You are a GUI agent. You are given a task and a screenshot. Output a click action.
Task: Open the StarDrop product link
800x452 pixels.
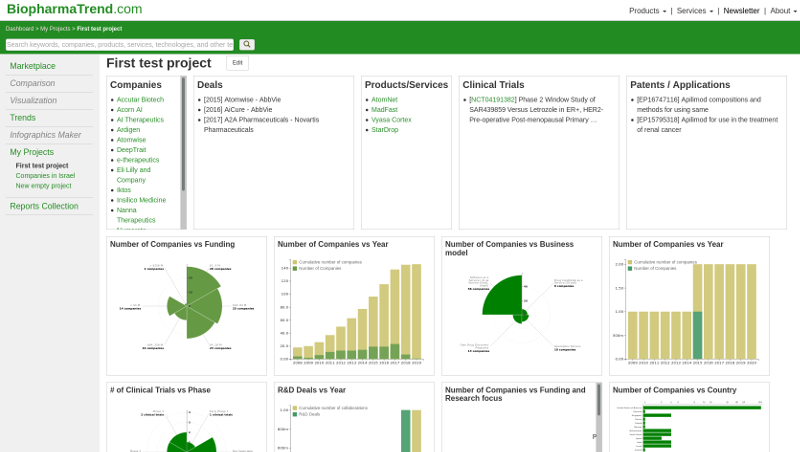tap(385, 130)
